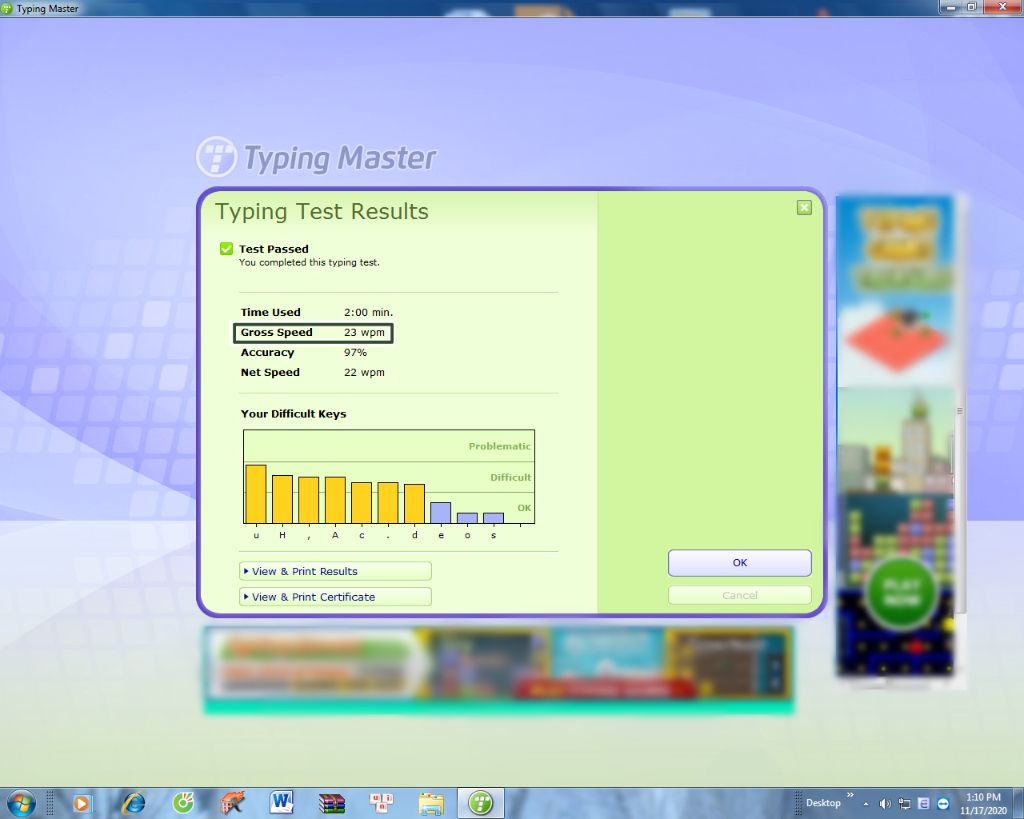Open the red tiles game icon on taskbar

point(381,803)
